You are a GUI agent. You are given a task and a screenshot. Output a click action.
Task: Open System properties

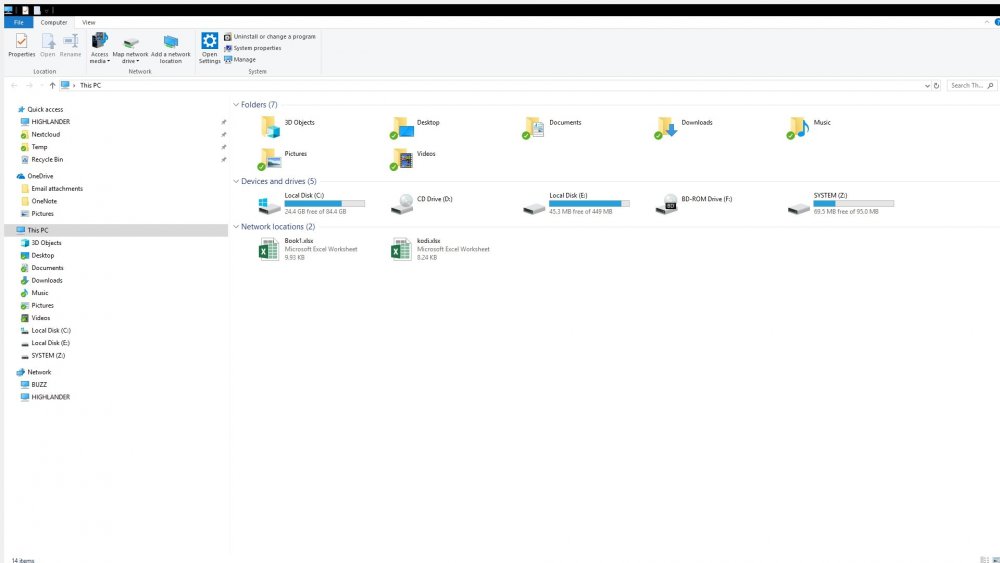(x=253, y=48)
